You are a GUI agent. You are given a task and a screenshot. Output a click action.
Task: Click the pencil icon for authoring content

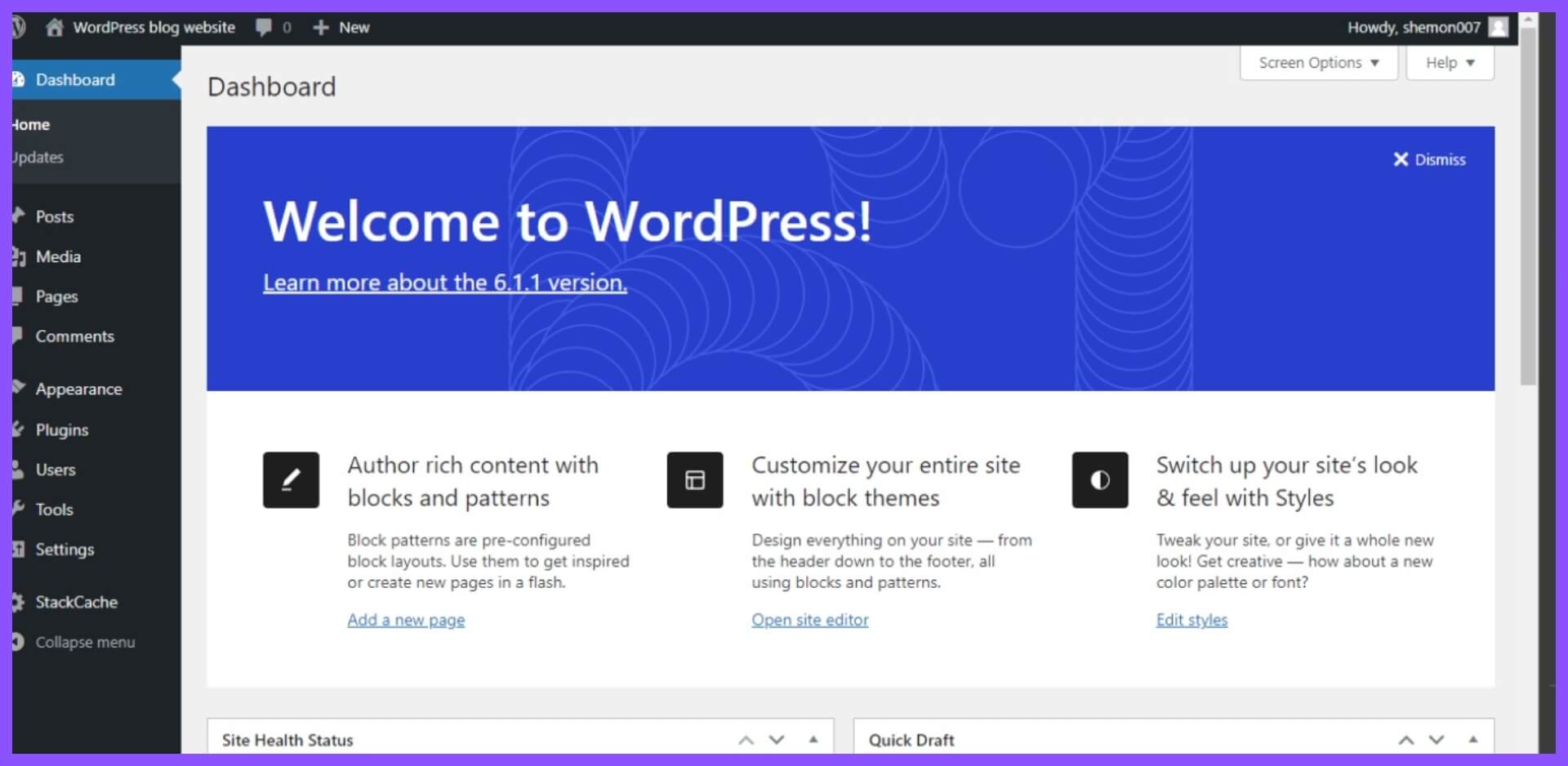[x=291, y=480]
